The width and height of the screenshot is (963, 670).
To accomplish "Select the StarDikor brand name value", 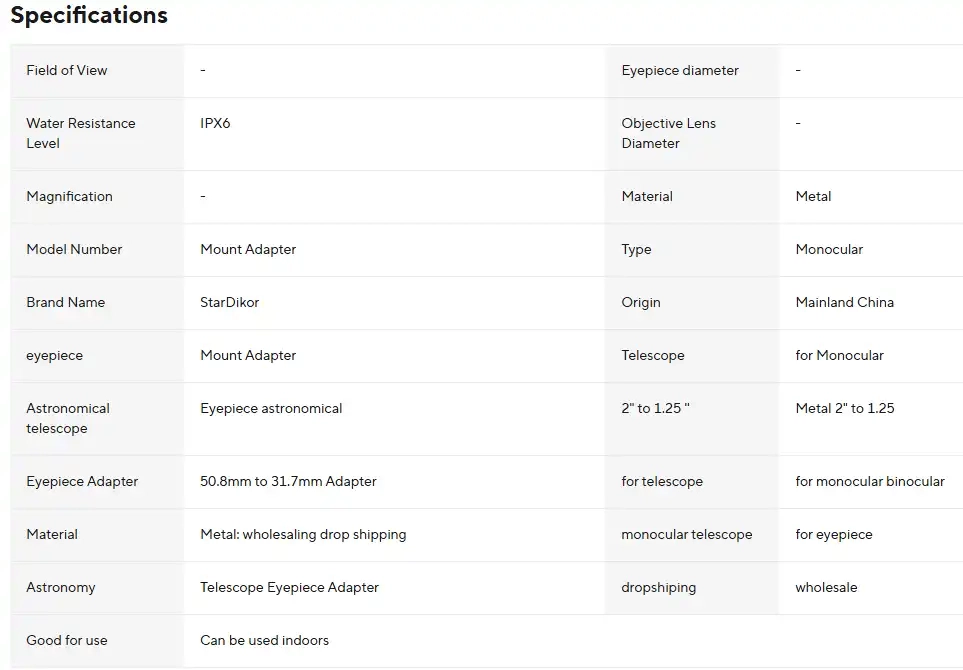I will click(x=229, y=302).
